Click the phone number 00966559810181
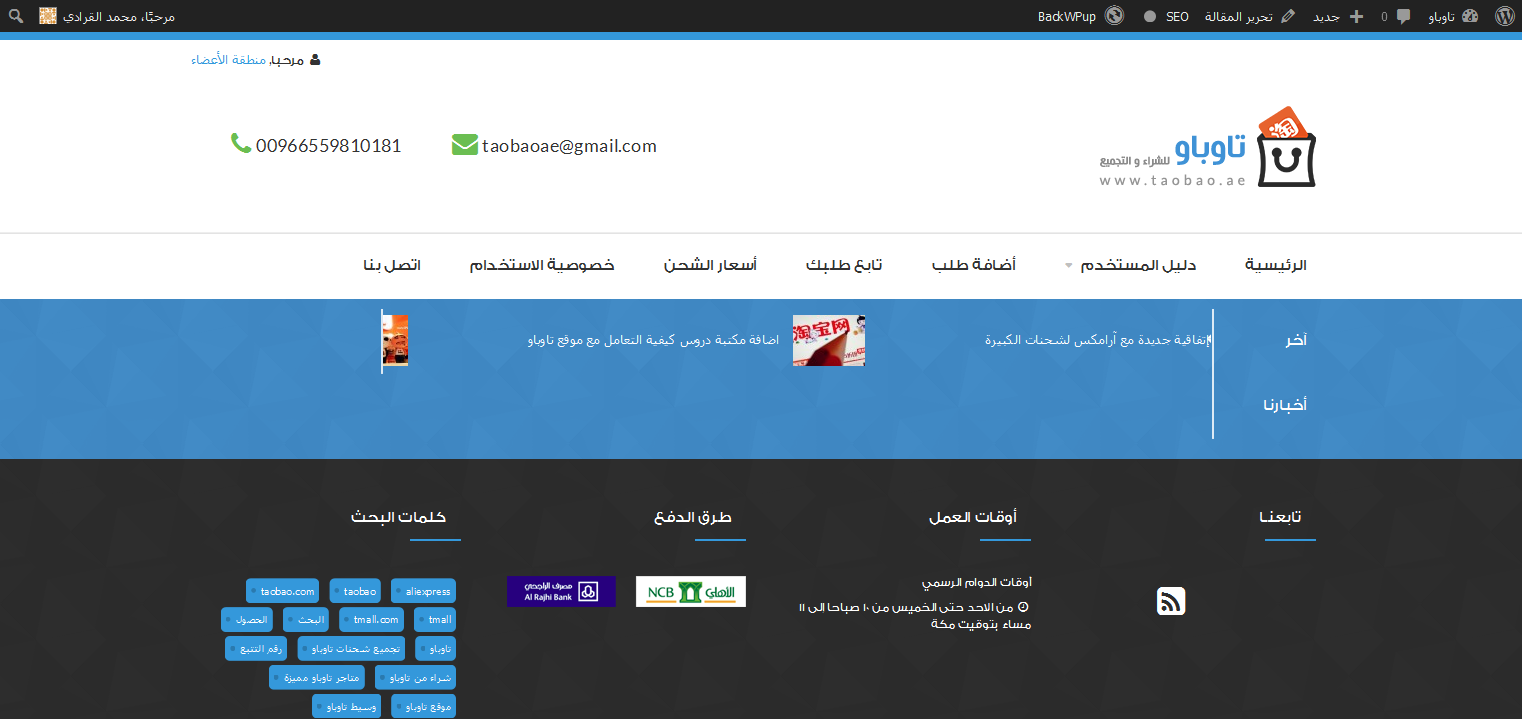This screenshot has width=1522, height=719. [x=328, y=146]
